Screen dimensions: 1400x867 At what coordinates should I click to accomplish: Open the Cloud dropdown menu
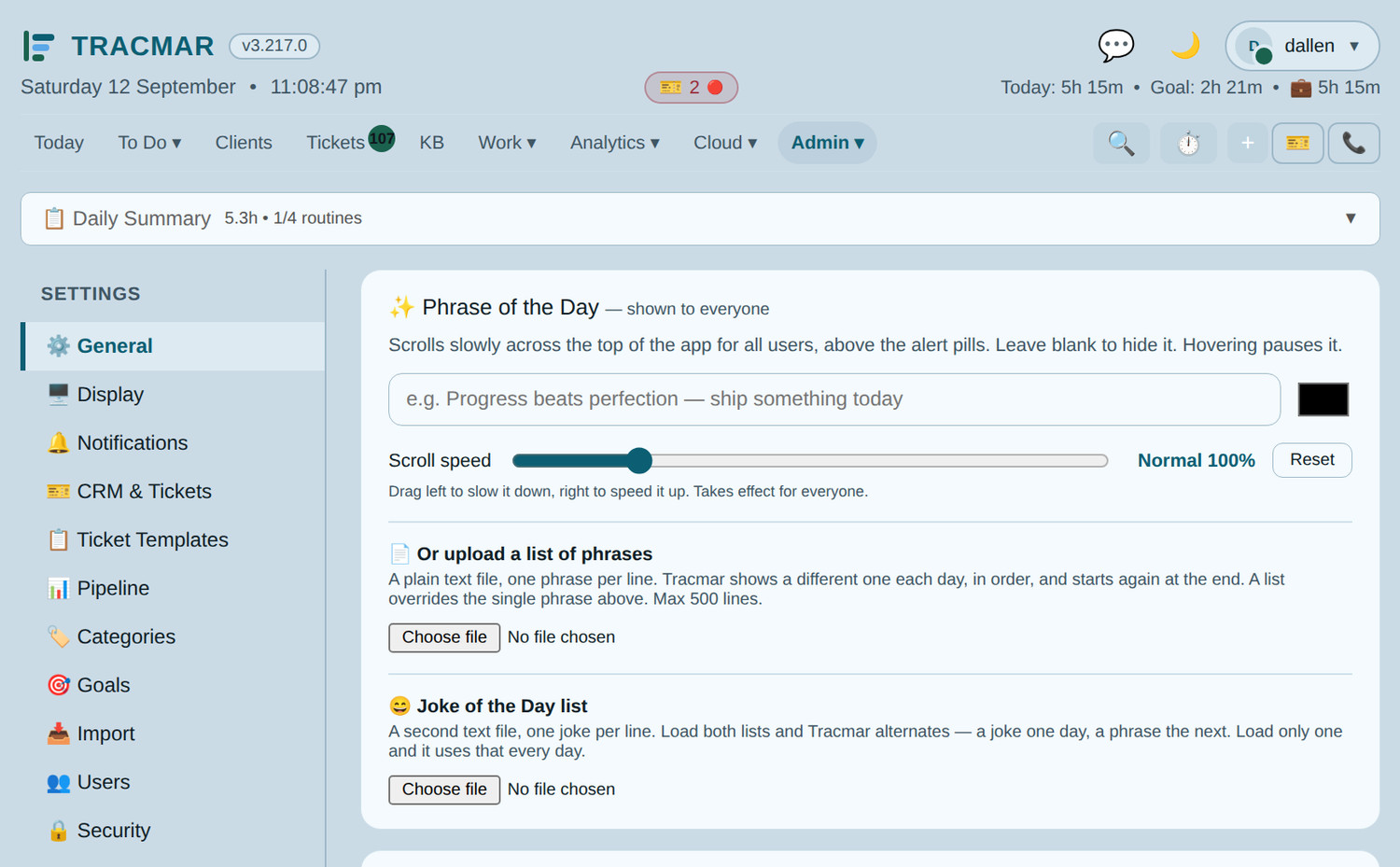click(x=725, y=143)
